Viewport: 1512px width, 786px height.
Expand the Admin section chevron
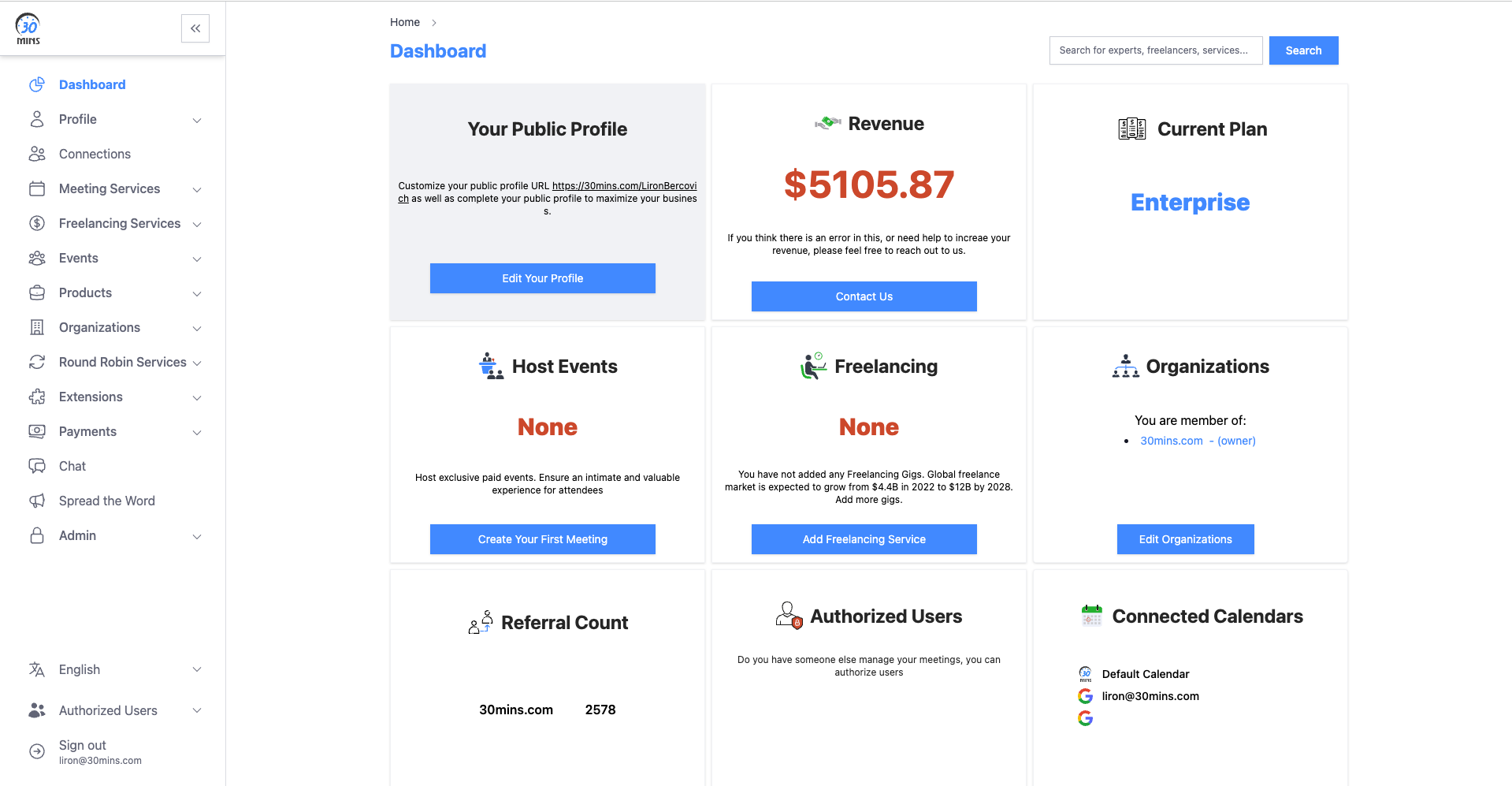click(197, 536)
